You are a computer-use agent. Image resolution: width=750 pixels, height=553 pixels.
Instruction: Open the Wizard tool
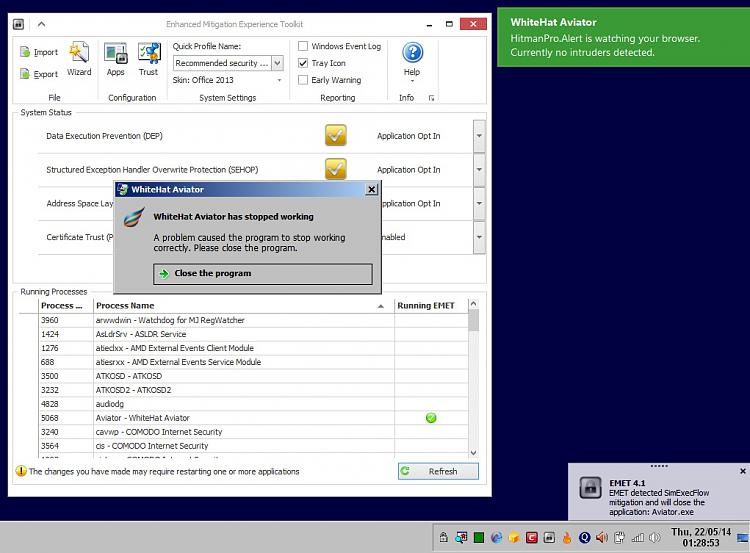(79, 58)
